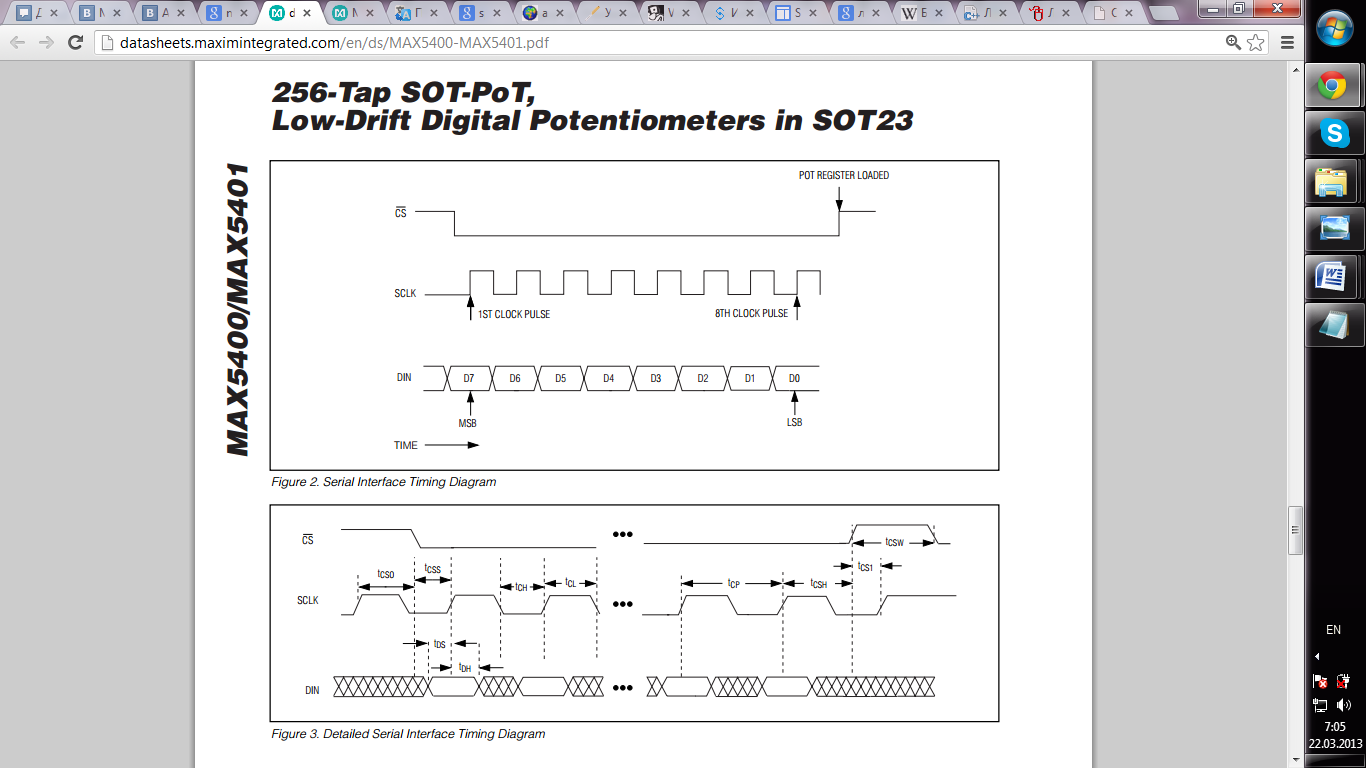The image size is (1366, 768).
Task: Open the network tray icon
Action: (x=1320, y=705)
